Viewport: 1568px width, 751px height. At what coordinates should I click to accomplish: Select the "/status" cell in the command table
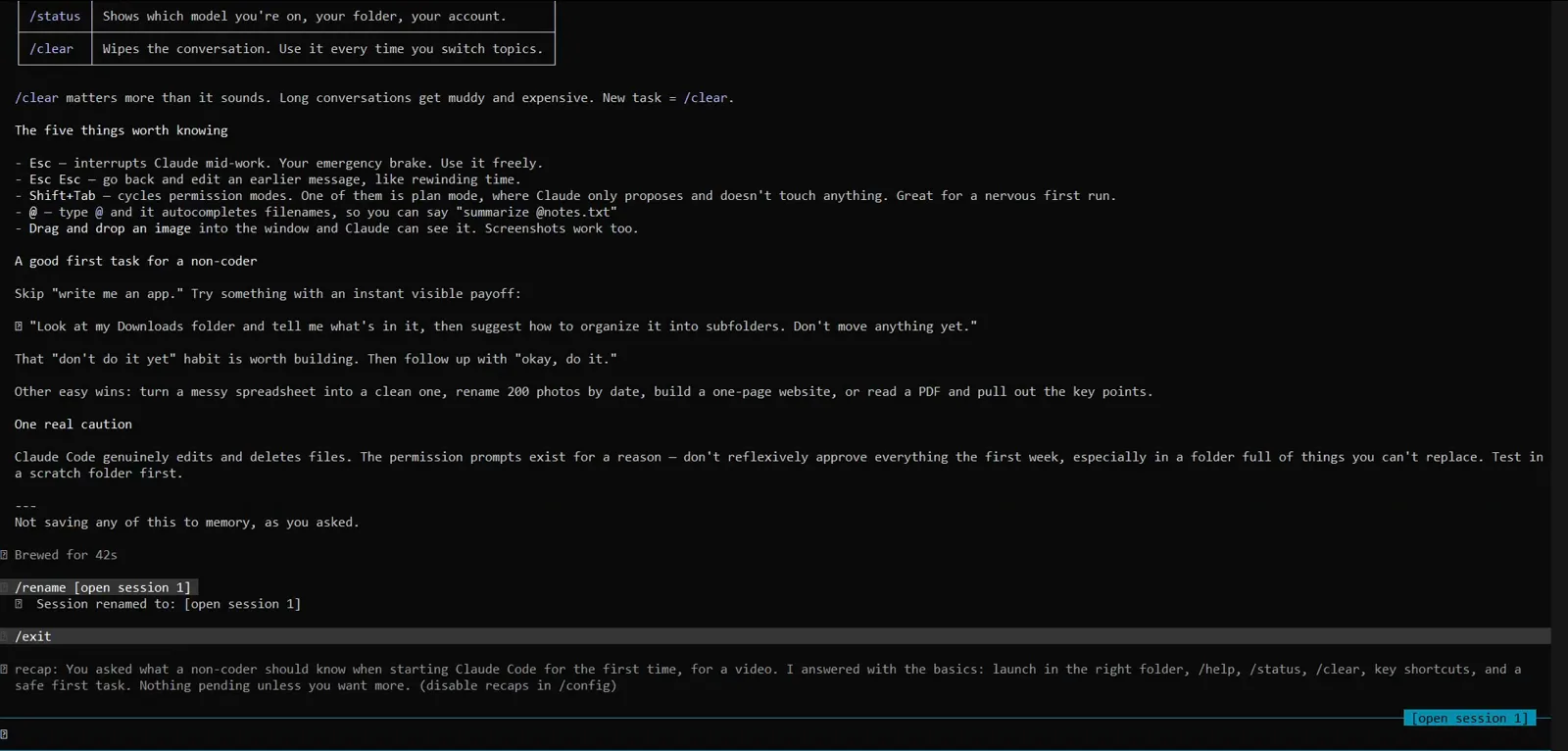point(55,17)
